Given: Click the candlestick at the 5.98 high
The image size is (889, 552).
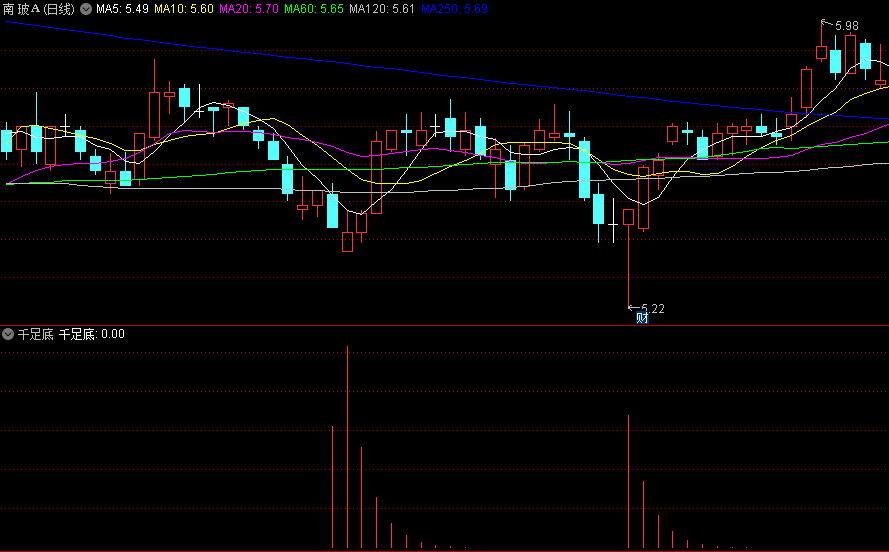Looking at the screenshot, I should 822,40.
